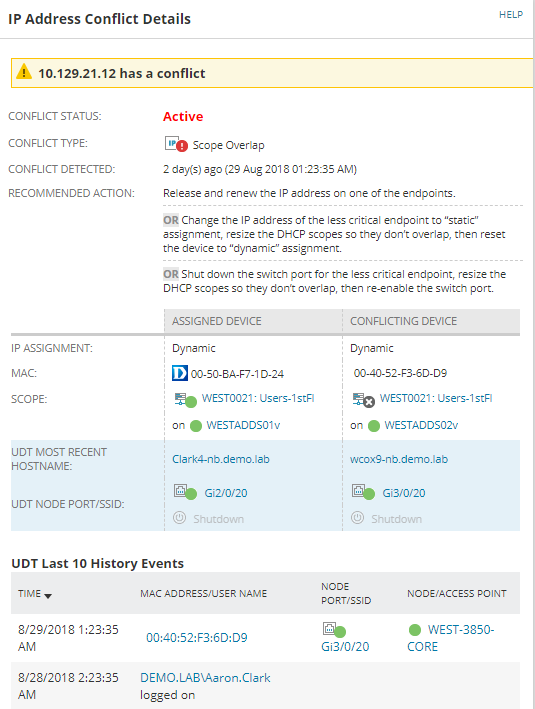Click the D-Link vendor icon beside MAC
Viewport: 535px width, 709px height.
click(180, 373)
